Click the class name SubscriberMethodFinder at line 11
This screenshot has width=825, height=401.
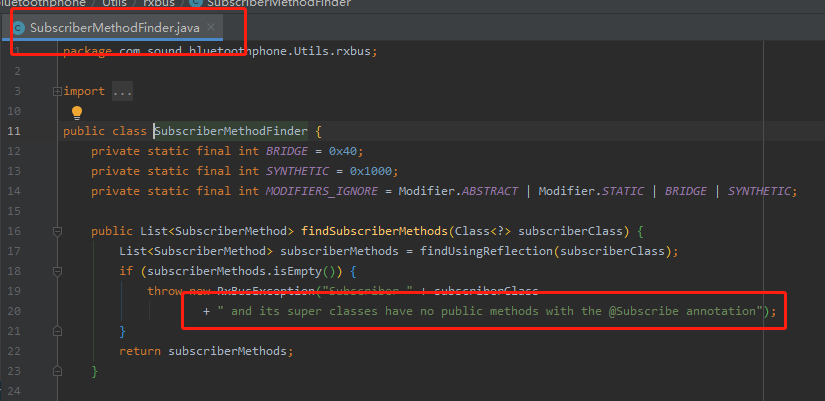point(230,131)
